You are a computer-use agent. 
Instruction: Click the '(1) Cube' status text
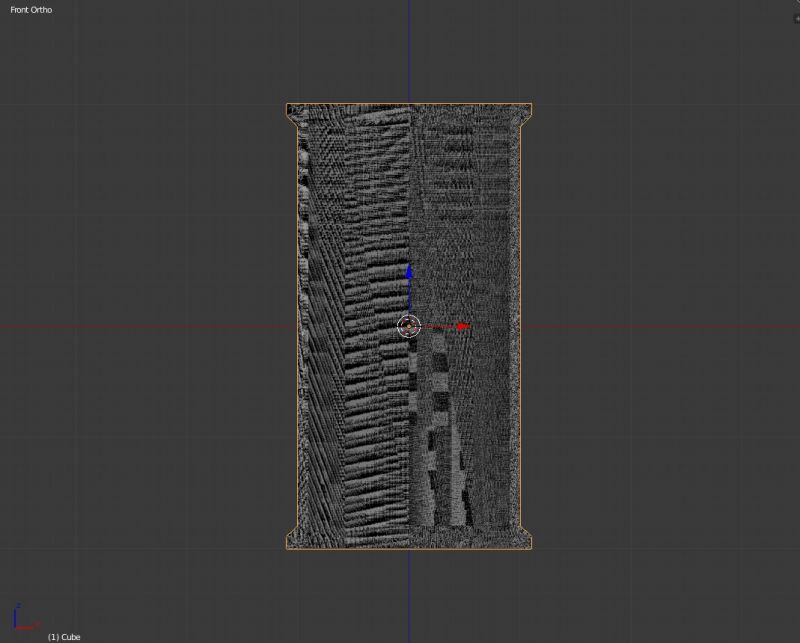tap(65, 635)
